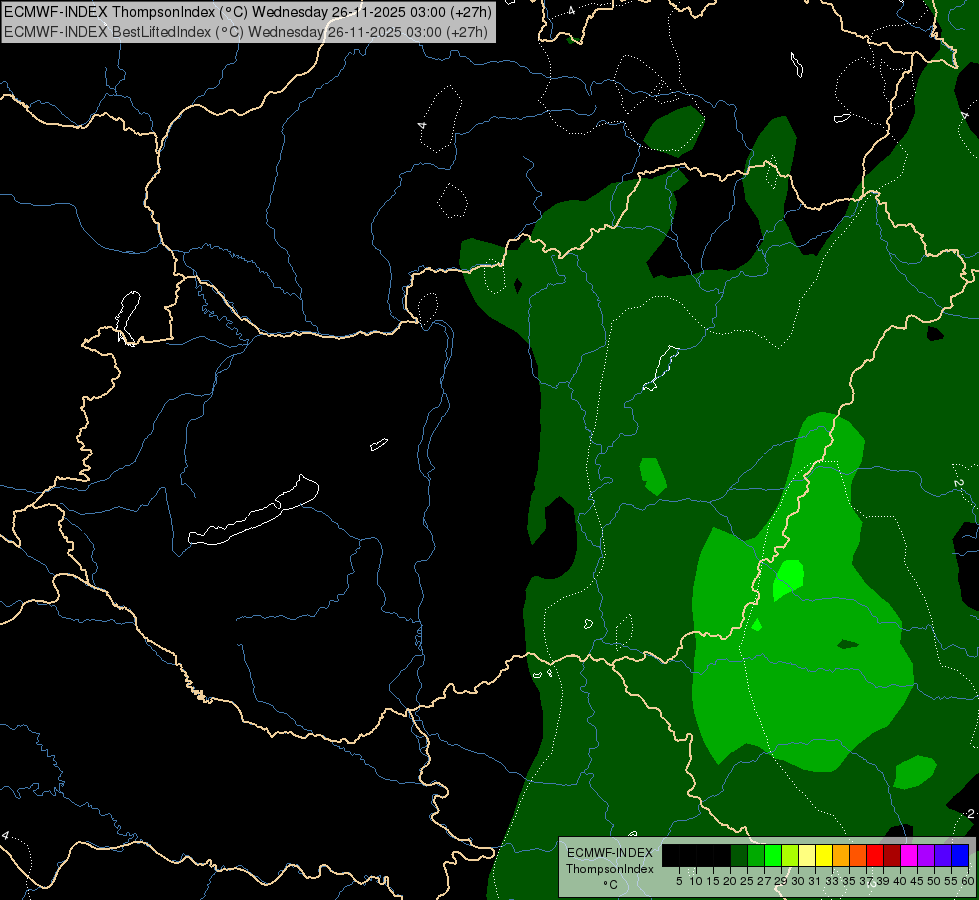Image resolution: width=979 pixels, height=900 pixels.
Task: Click the legend label 'ECMWF-INDEX'
Action: 609,853
